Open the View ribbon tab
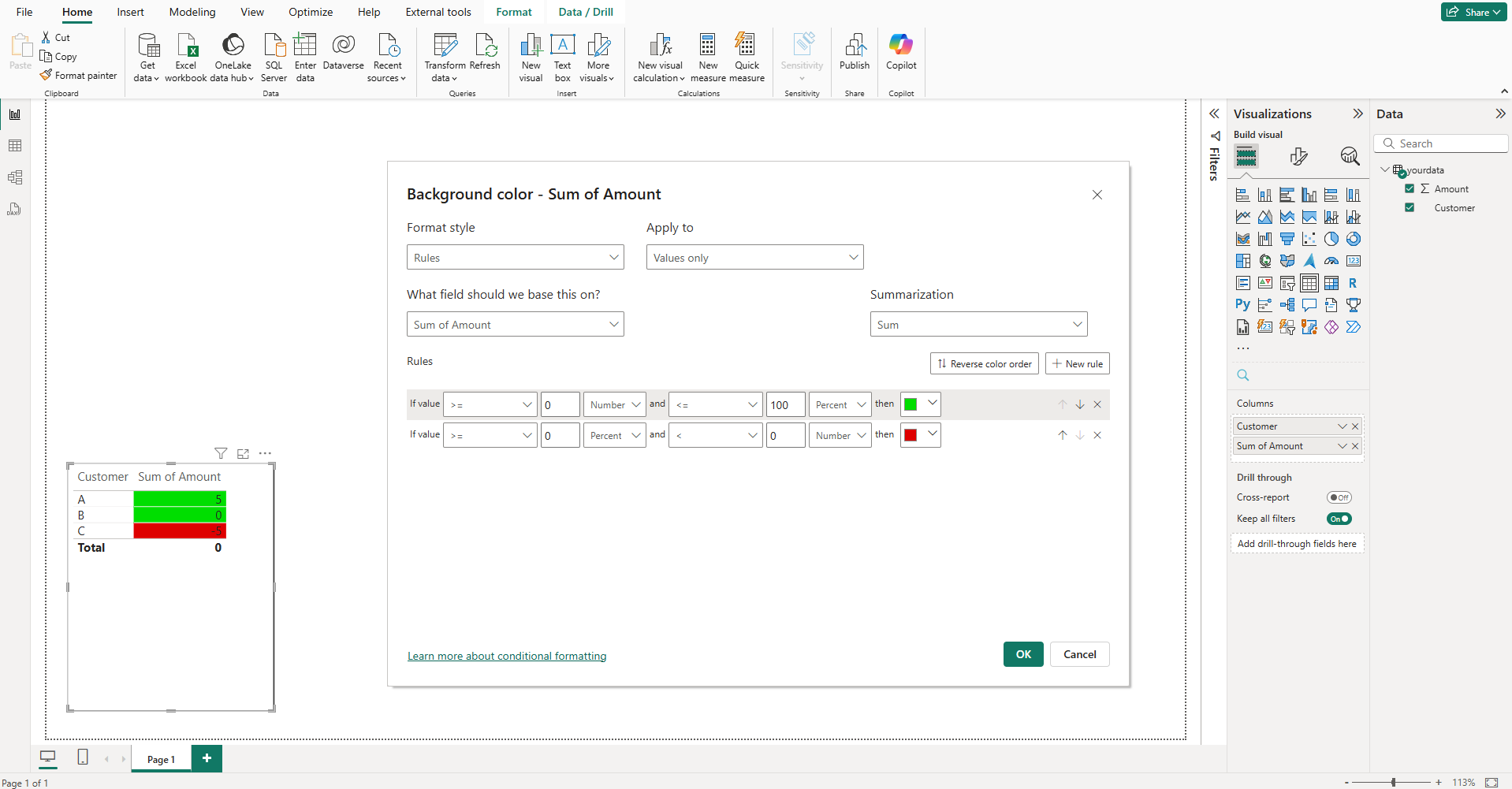Screen dimensions: 1512x789 252,12
